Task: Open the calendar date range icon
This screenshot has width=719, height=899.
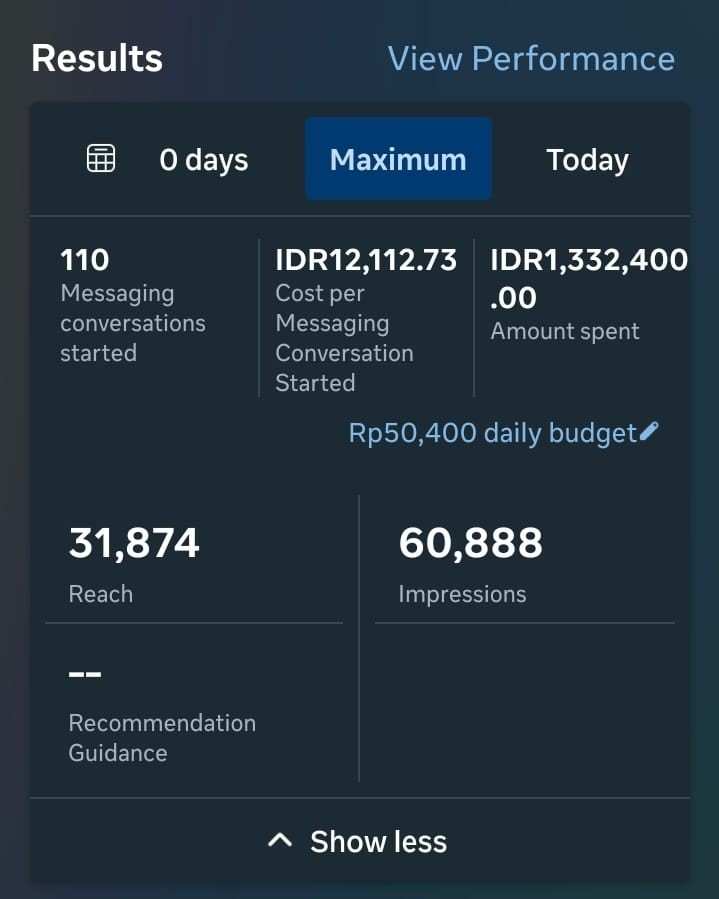Action: tap(101, 159)
